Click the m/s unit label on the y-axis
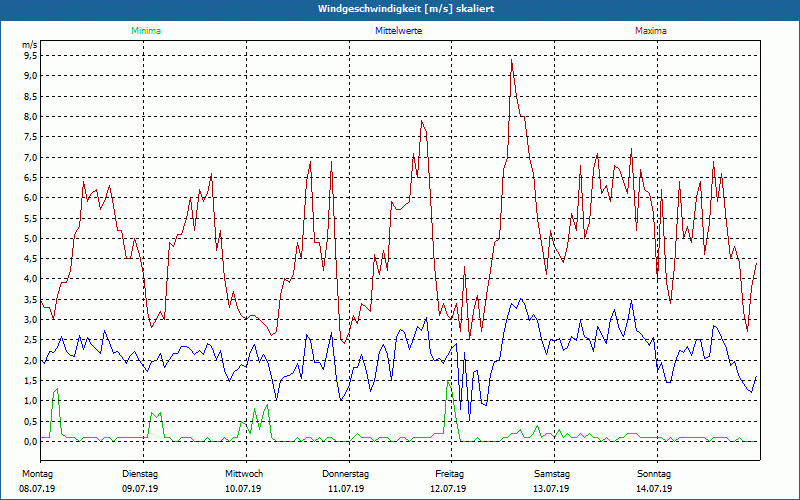Image resolution: width=800 pixels, height=500 pixels. pyautogui.click(x=30, y=45)
